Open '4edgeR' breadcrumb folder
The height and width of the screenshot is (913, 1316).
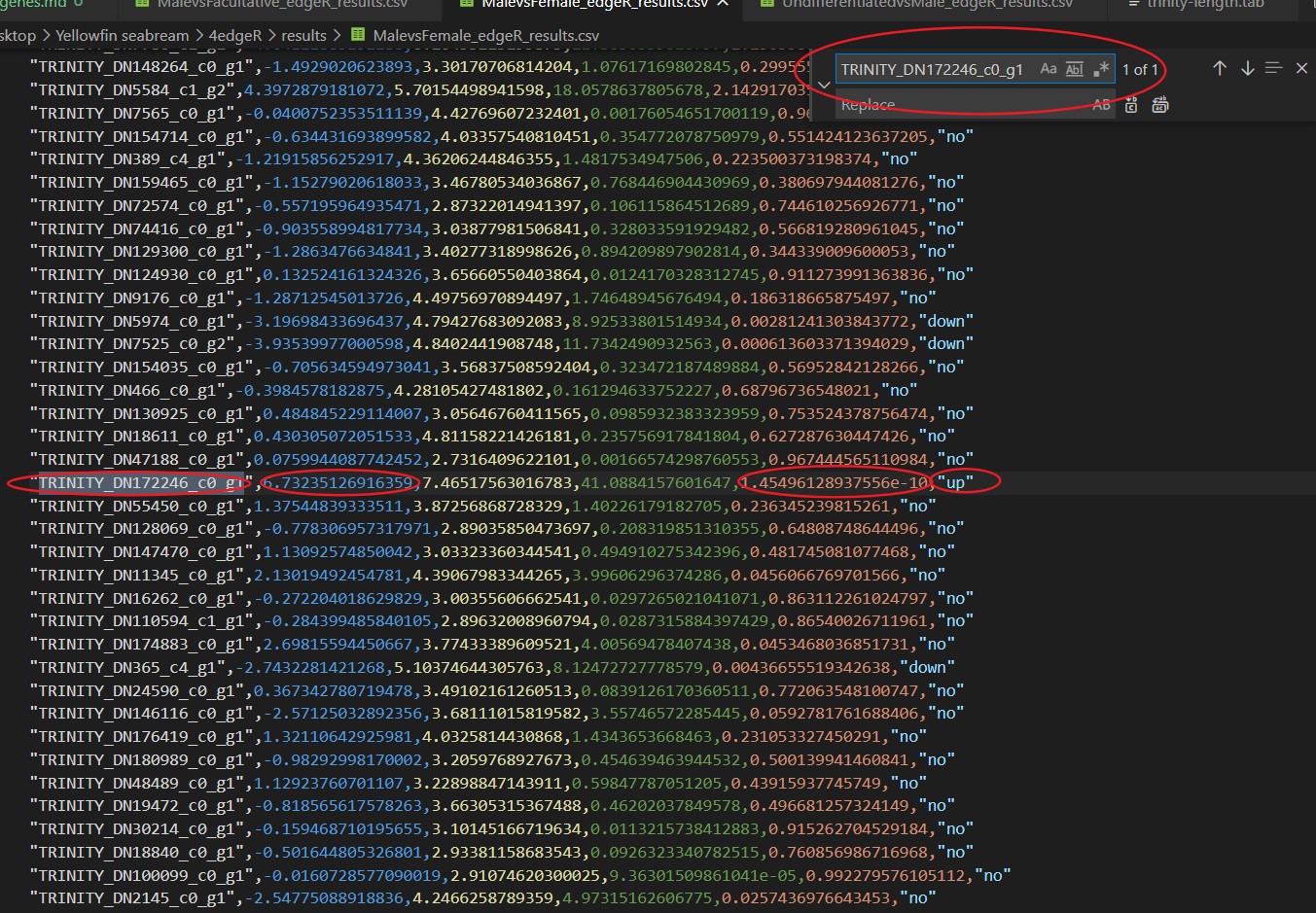pyautogui.click(x=235, y=36)
